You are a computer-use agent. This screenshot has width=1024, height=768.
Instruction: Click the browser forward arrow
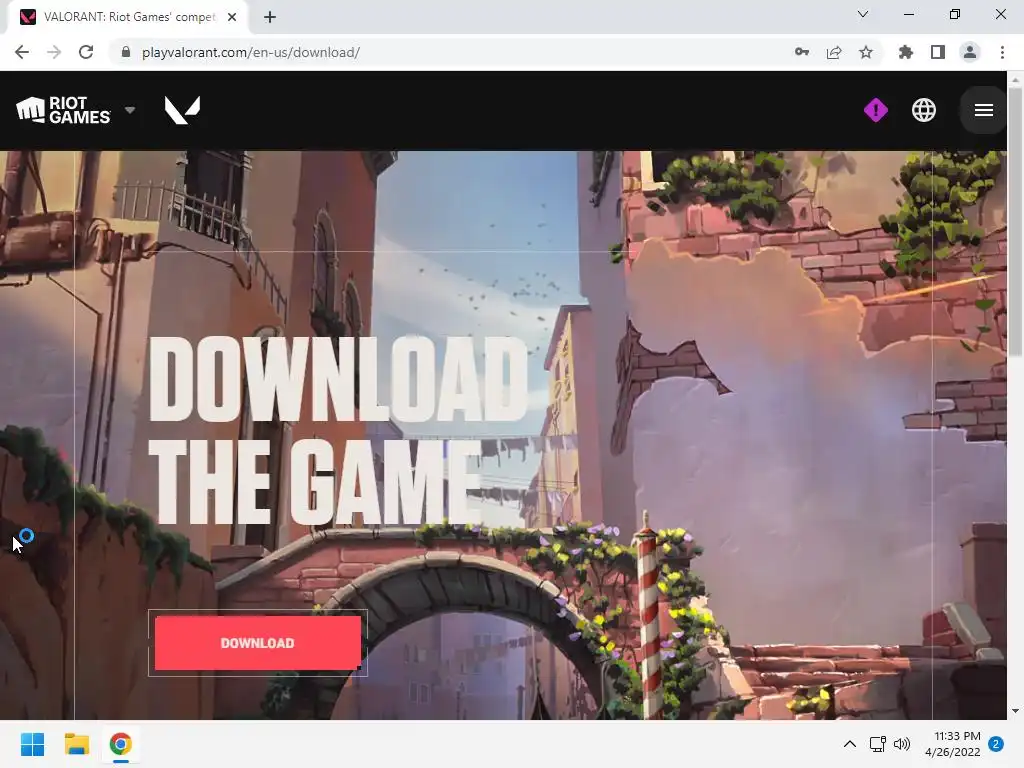54,52
